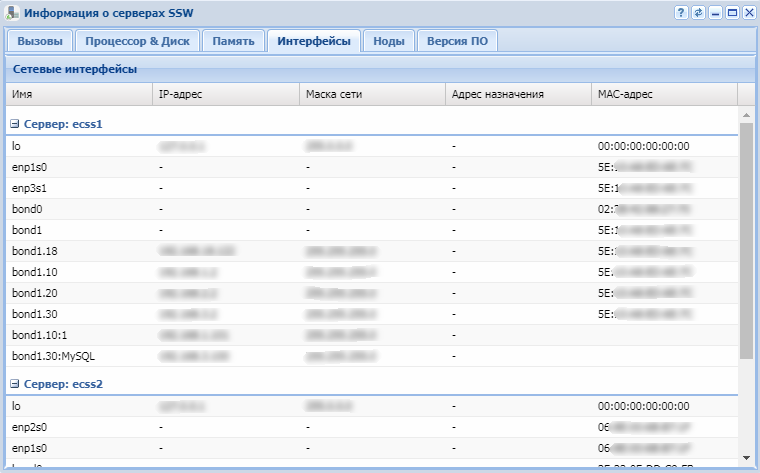Click the SSW server info window icon
Screen dimensions: 760x473
tap(12, 13)
